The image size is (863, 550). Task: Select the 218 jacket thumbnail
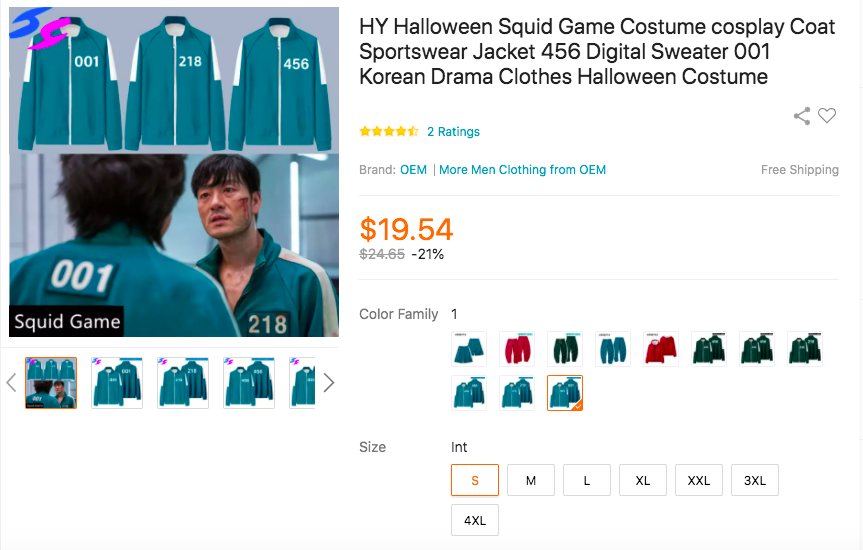[183, 383]
